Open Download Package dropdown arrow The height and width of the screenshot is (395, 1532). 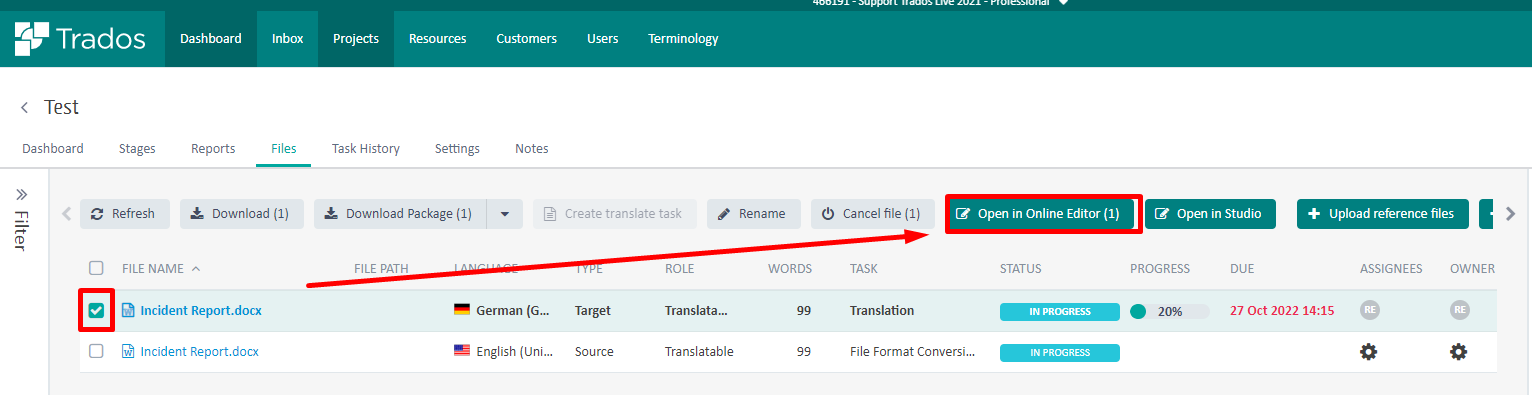(504, 213)
